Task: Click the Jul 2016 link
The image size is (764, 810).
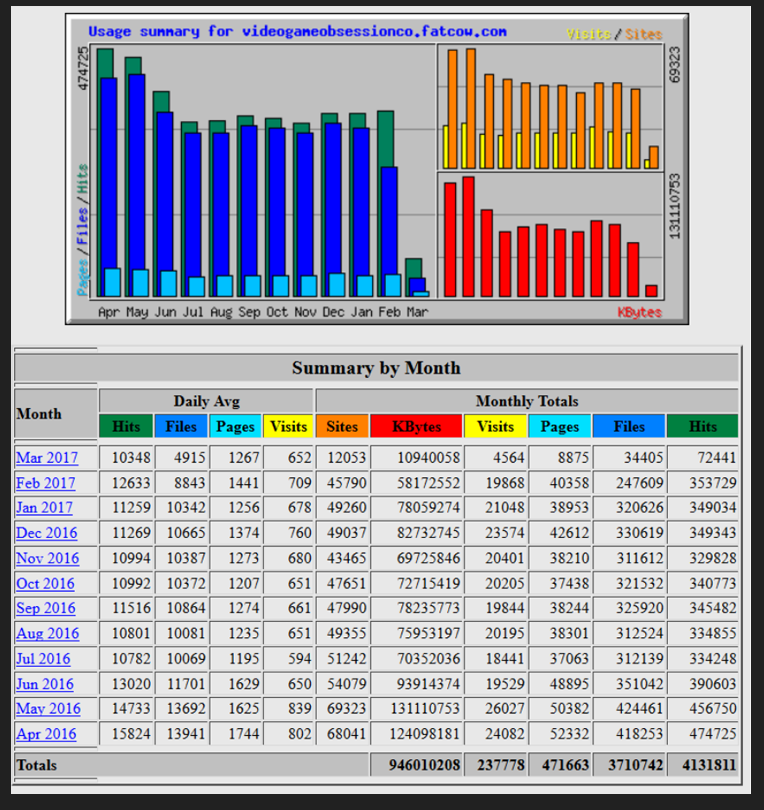Action: (43, 659)
